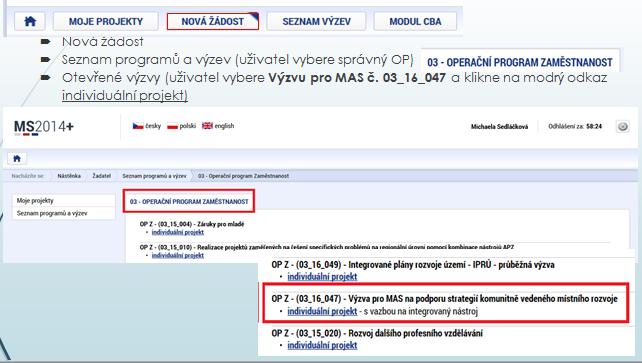The image size is (642, 363).
Task: Click the MS2014+ logo
Action: (44, 127)
